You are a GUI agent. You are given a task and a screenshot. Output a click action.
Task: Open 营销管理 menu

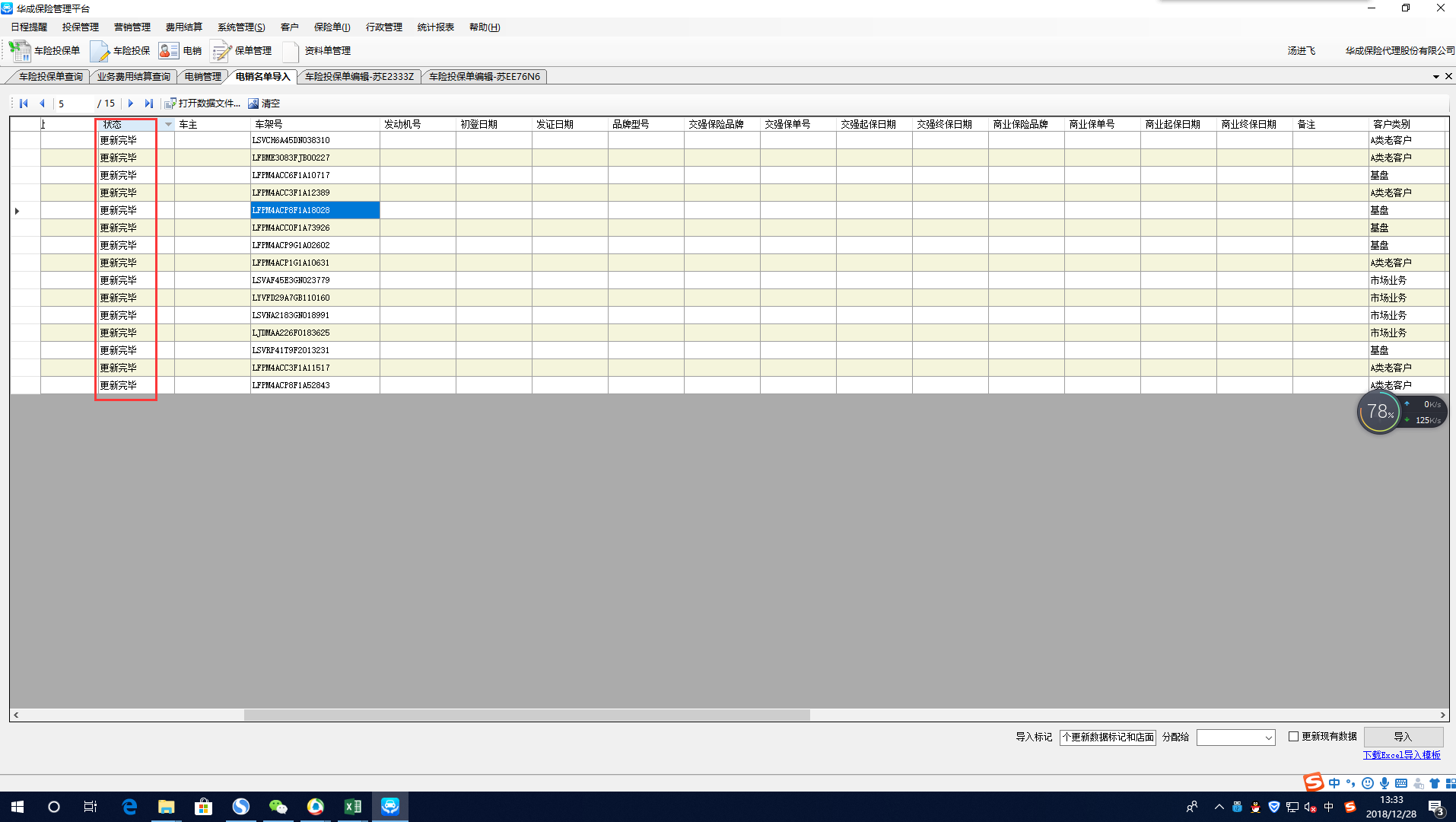tap(132, 27)
